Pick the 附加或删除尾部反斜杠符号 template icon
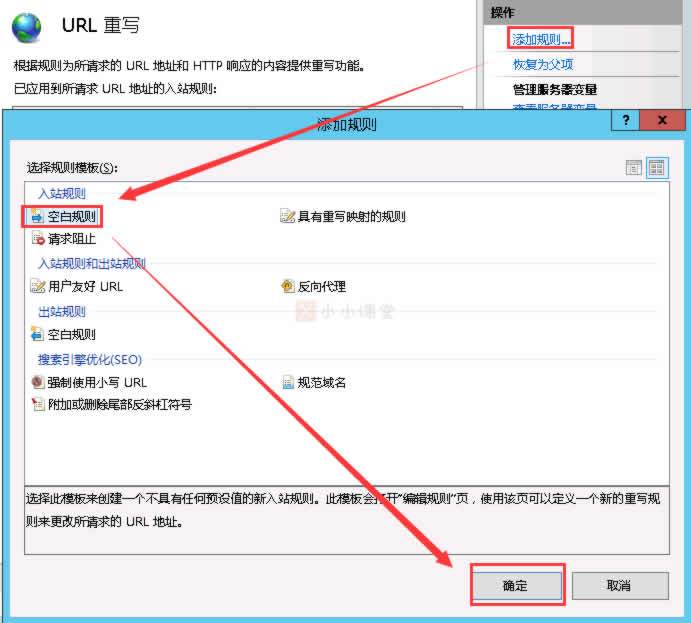Image resolution: width=691 pixels, height=623 pixels. pos(38,405)
